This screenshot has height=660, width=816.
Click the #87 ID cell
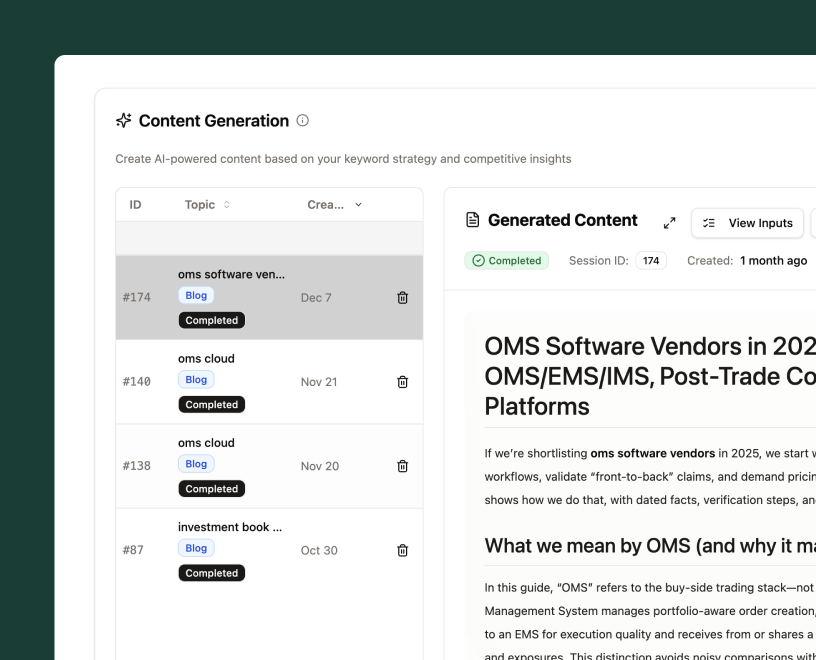click(133, 550)
